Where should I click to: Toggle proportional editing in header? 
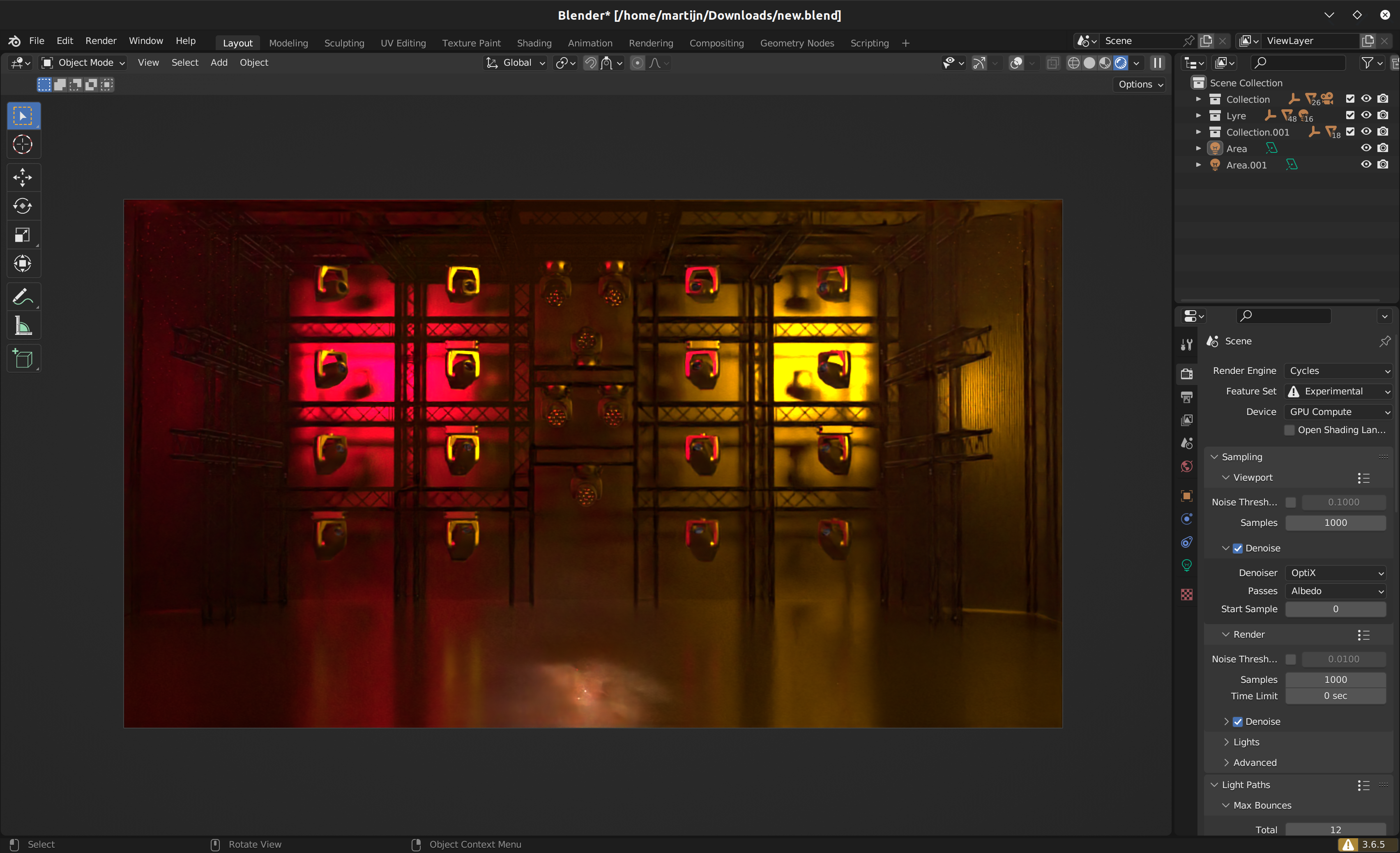click(x=638, y=63)
